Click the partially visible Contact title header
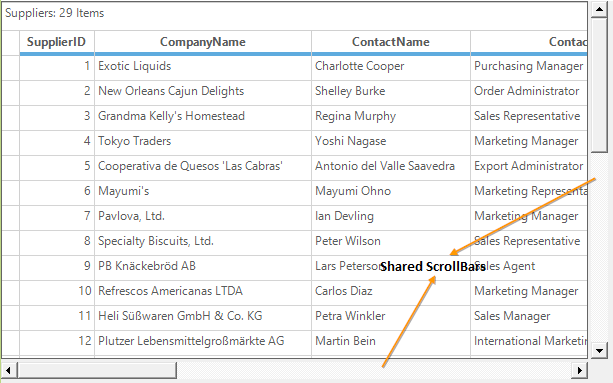This screenshot has width=613, height=383. [x=529, y=42]
